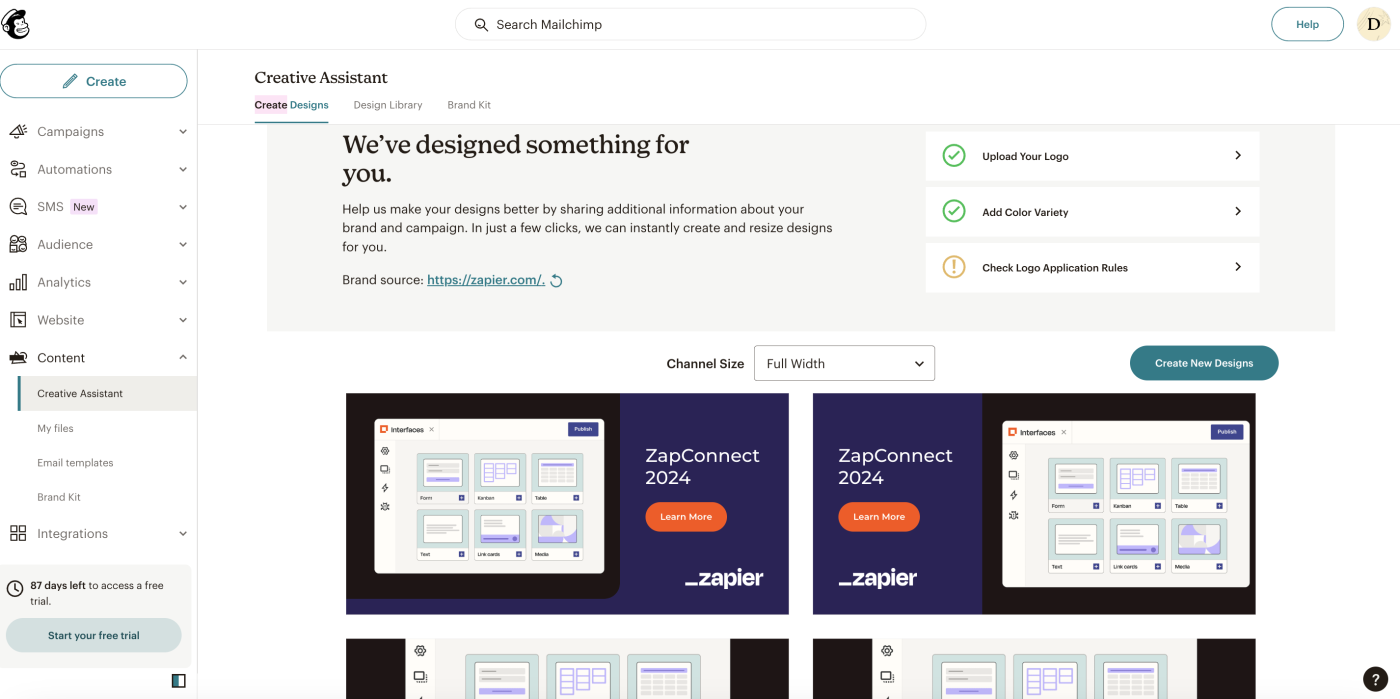Screen dimensions: 1400x699
Task: Collapse the Content menu chevron
Action: tap(183, 357)
